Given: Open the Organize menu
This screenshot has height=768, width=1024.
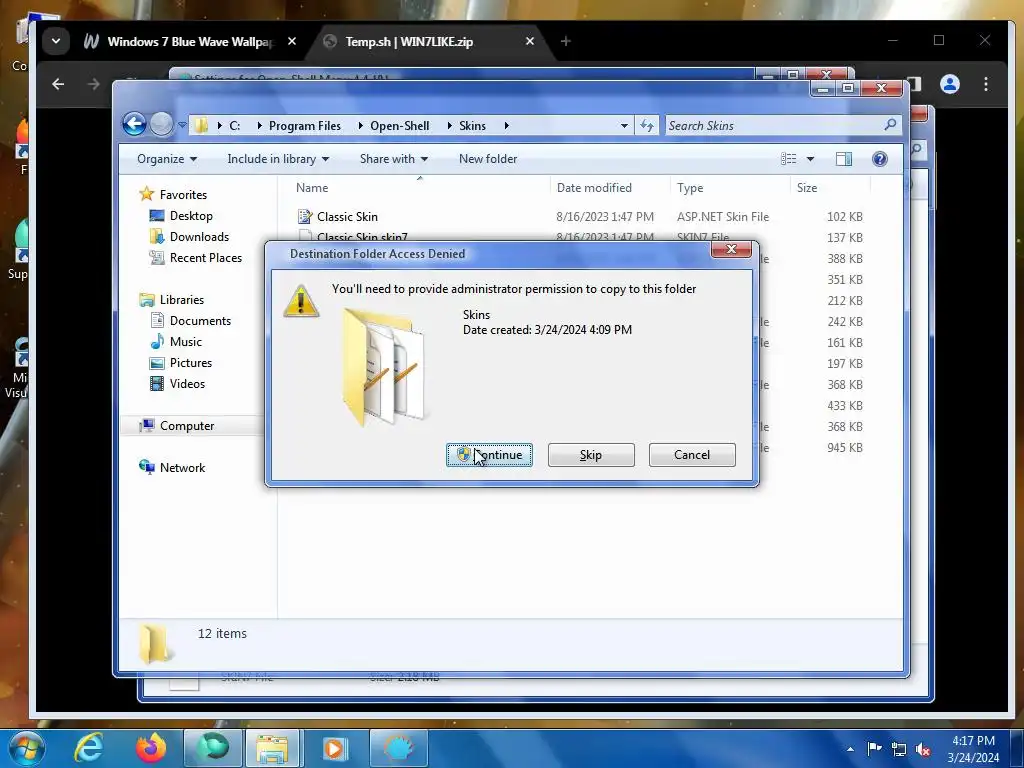Looking at the screenshot, I should tap(167, 159).
